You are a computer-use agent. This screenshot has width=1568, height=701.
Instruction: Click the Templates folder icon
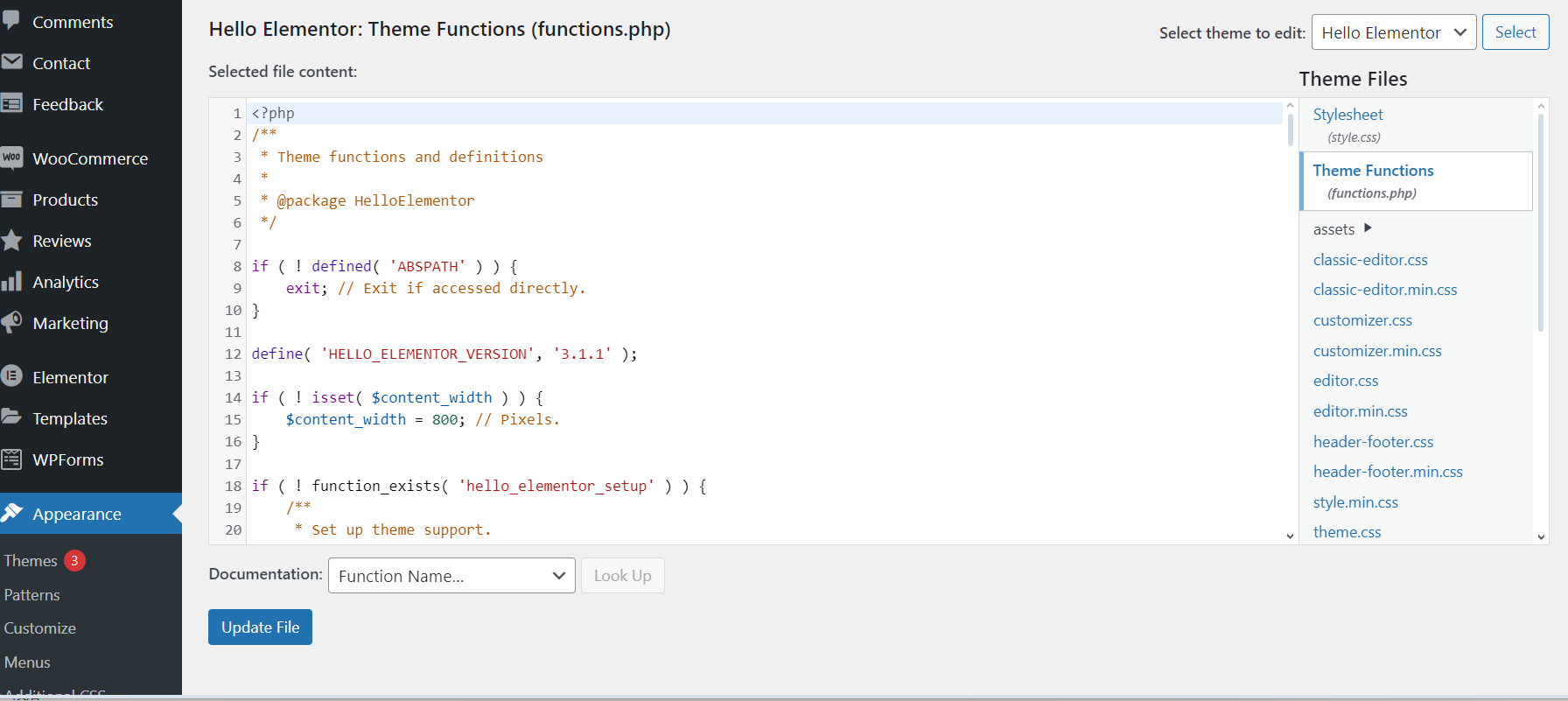11,417
